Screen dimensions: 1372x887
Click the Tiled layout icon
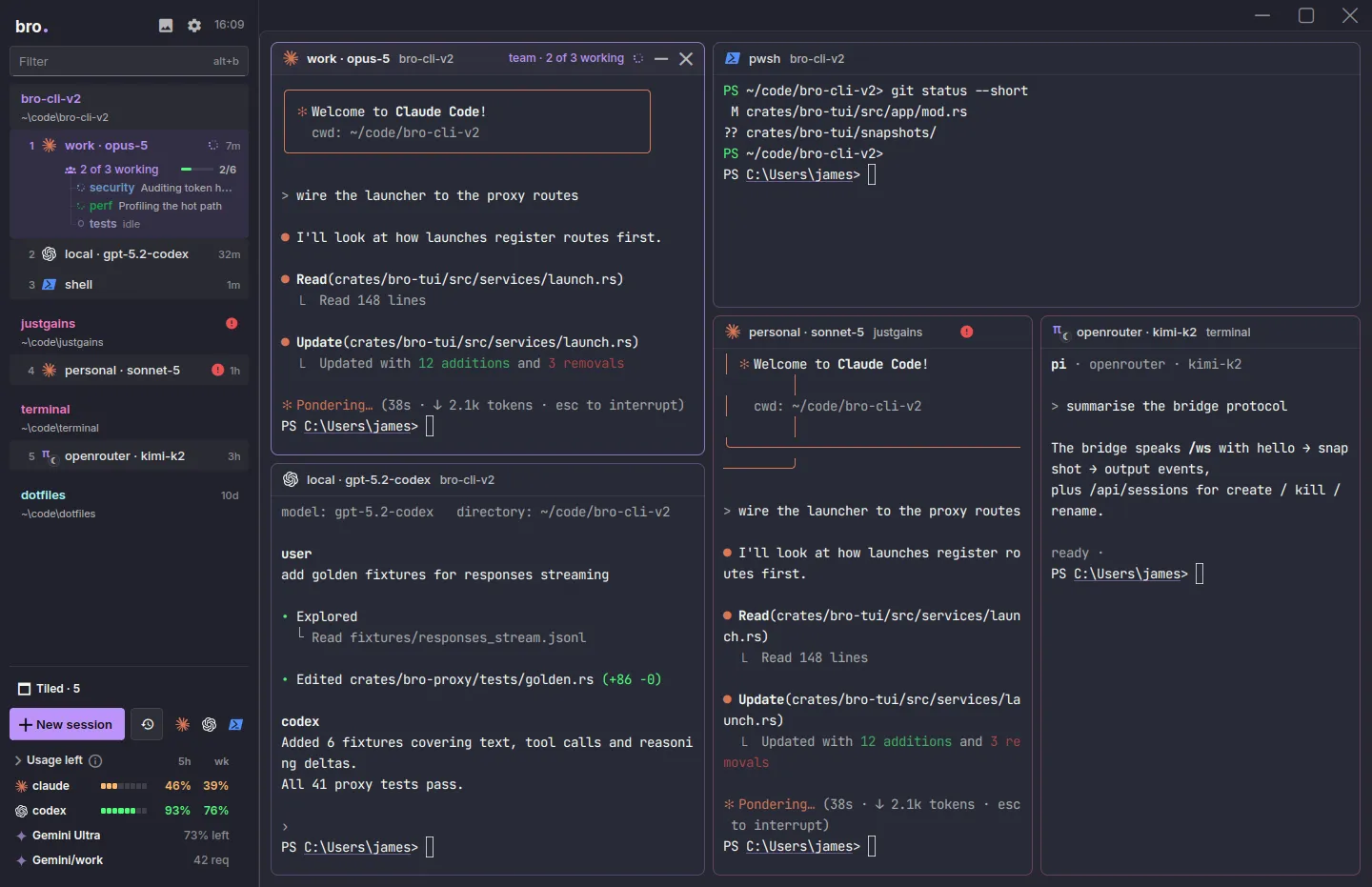pos(25,689)
